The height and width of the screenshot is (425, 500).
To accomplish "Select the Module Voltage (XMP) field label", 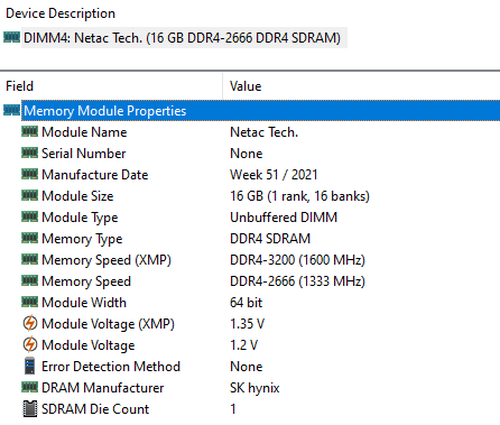I will pos(108,324).
